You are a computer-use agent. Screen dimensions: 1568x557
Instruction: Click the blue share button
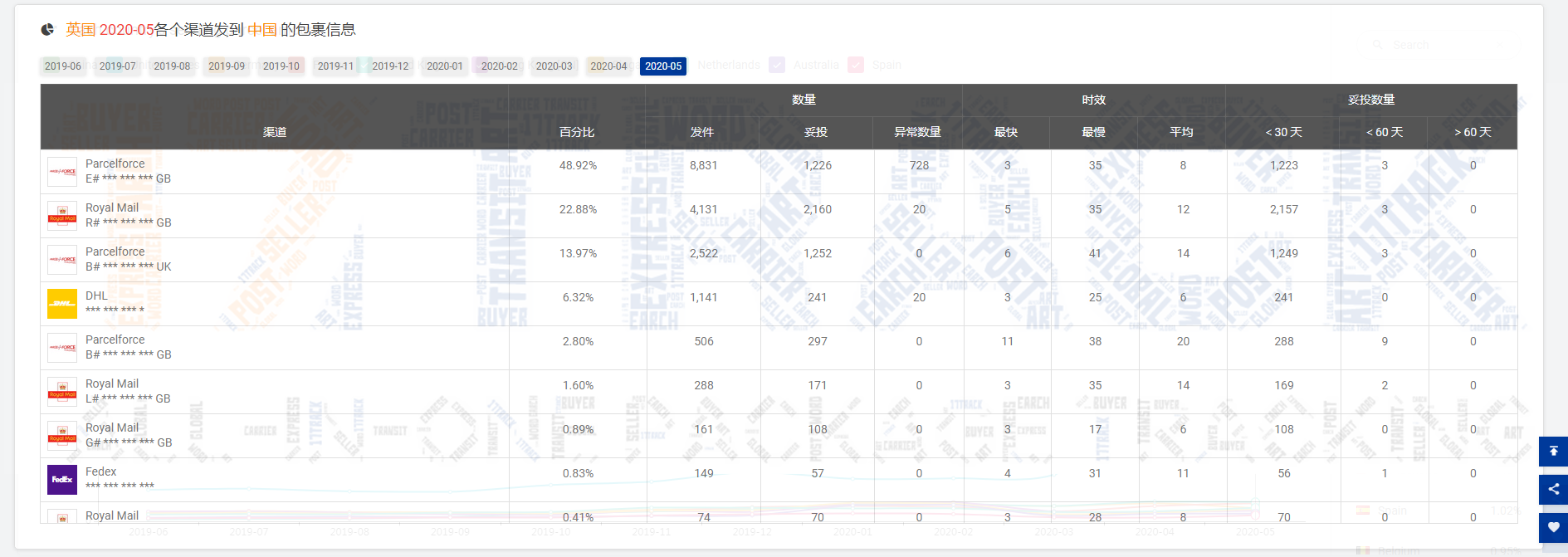(1553, 489)
